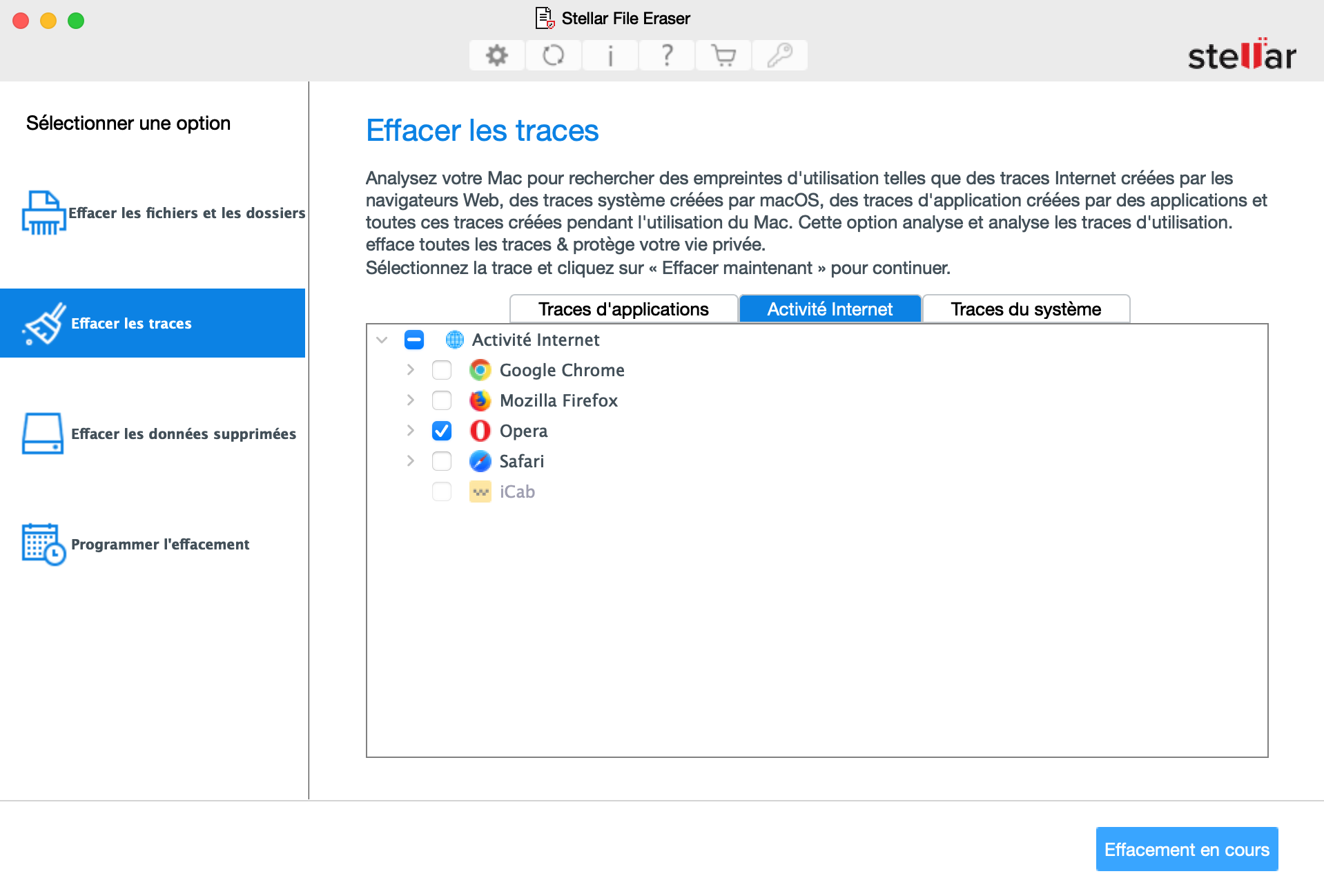This screenshot has height=896, width=1324.
Task: Select Effacer les traces sidebar option
Action: [x=153, y=323]
